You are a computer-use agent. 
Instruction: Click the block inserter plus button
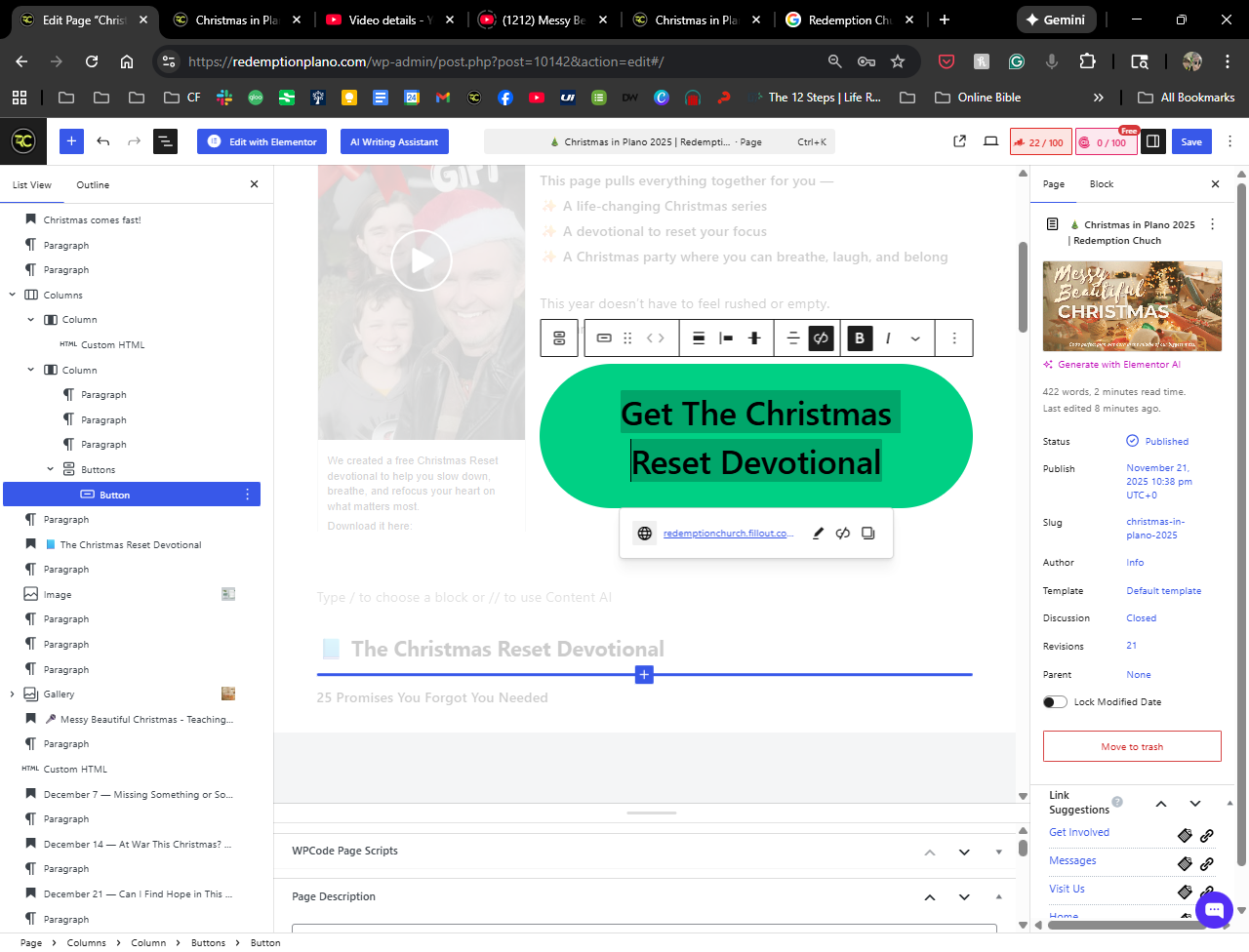pos(71,141)
